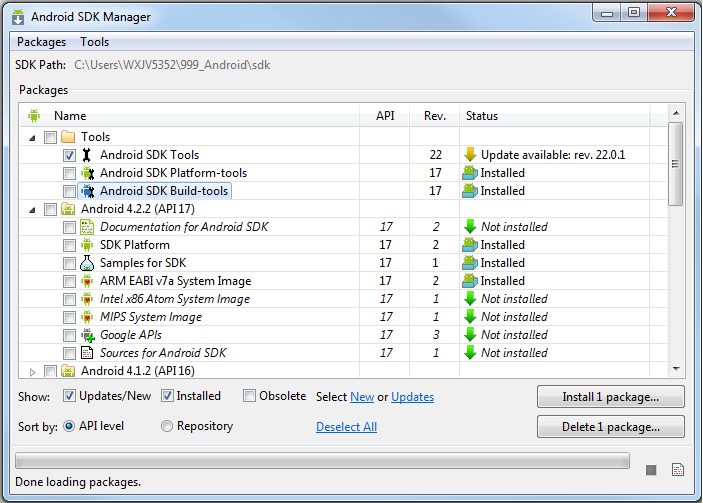Image resolution: width=703 pixels, height=503 pixels.
Task: Open the Packages menu
Action: [x=41, y=42]
